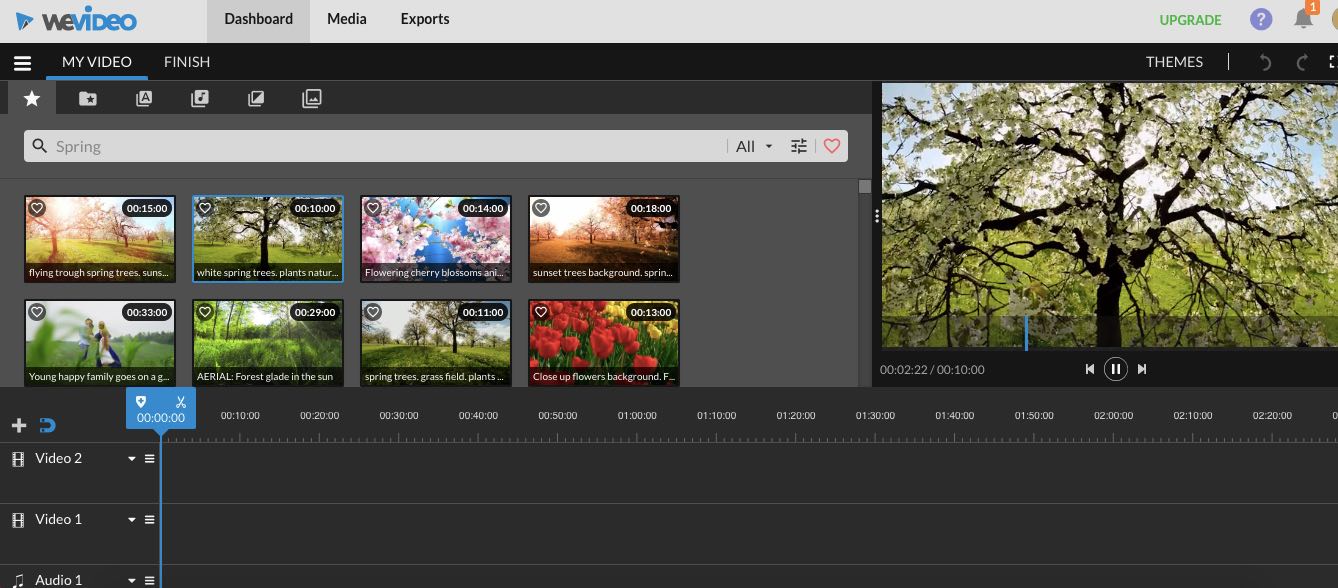Open the Audio library tab icon
The width and height of the screenshot is (1338, 588).
[x=200, y=98]
